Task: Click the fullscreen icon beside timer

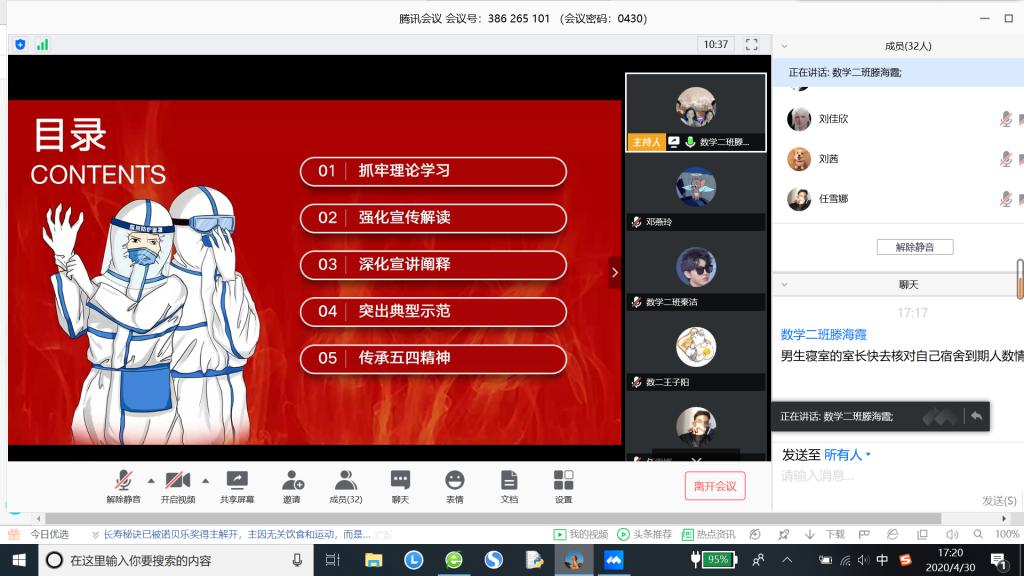Action: click(752, 44)
